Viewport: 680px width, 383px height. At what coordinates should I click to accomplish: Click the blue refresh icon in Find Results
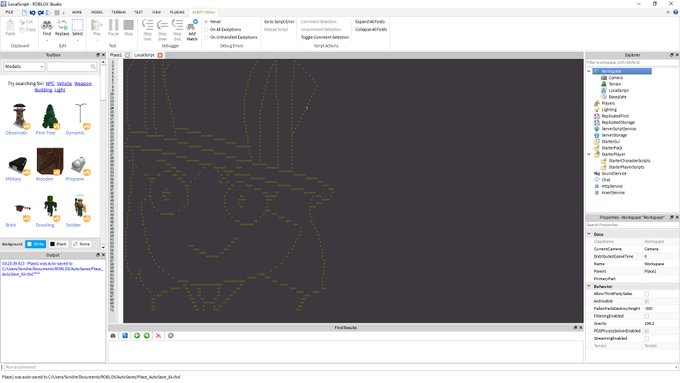[125, 336]
